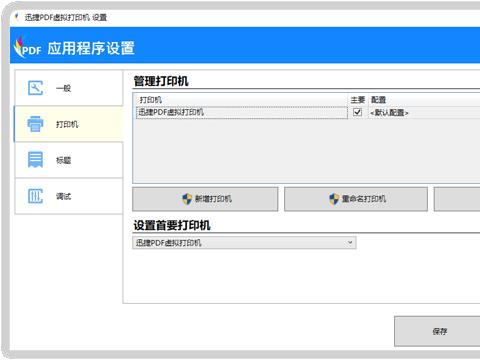This screenshot has width=480, height=360.
Task: Click the partially visible button after 重命名打印机
Action: pos(457,199)
